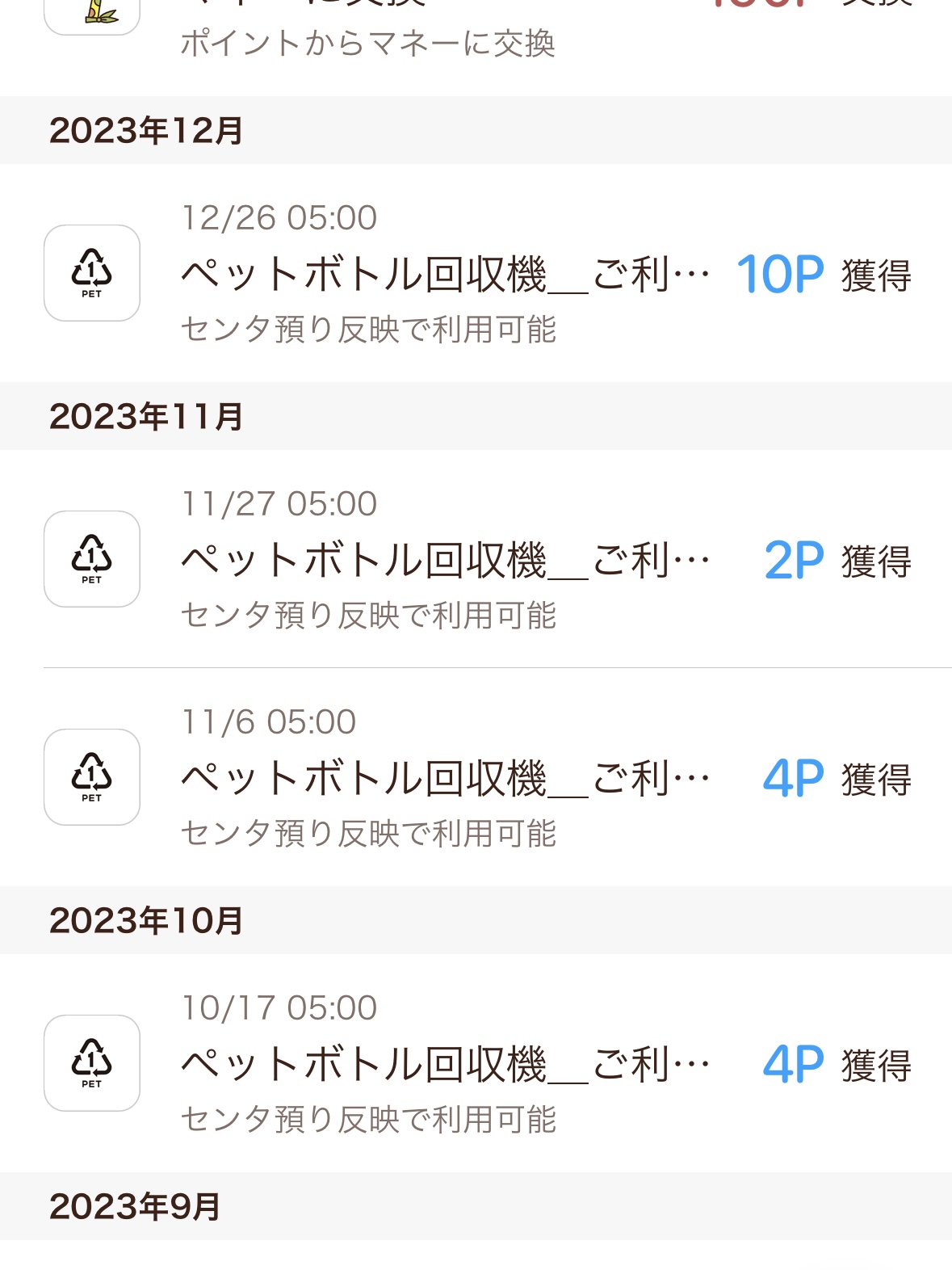
Task: Open the 12/26 ペットボトル回収機 entry title
Action: coord(445,275)
